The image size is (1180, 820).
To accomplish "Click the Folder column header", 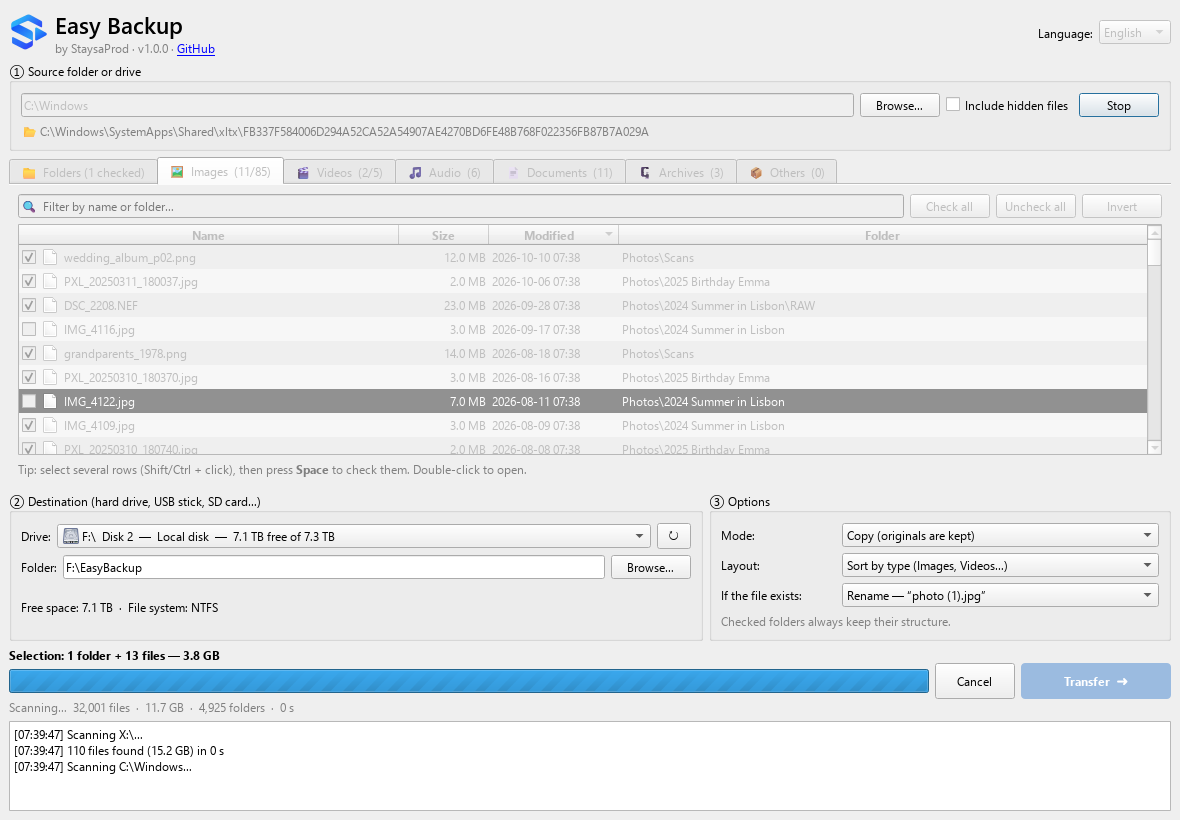I will click(x=882, y=235).
